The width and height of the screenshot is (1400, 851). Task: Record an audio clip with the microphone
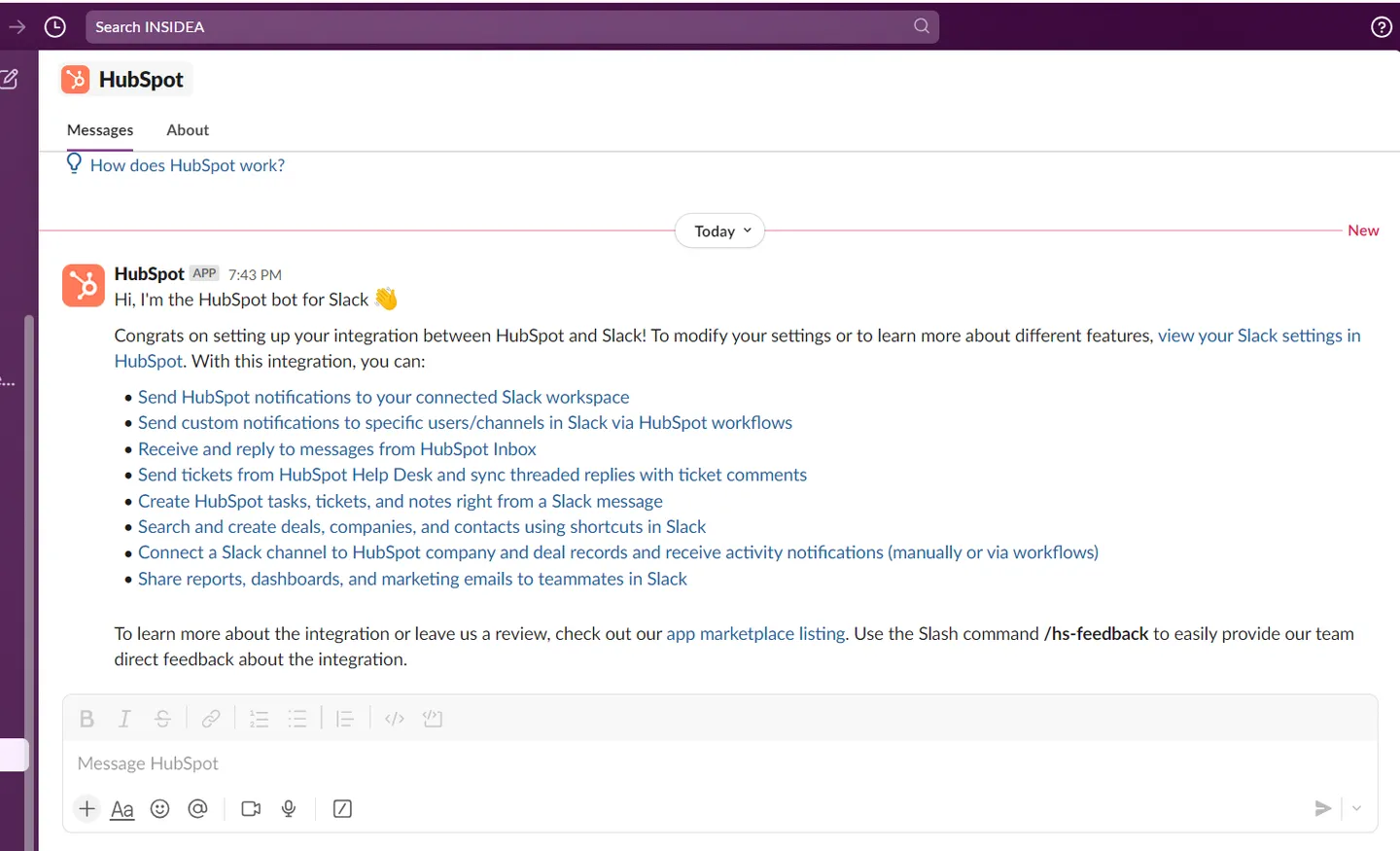pos(289,808)
